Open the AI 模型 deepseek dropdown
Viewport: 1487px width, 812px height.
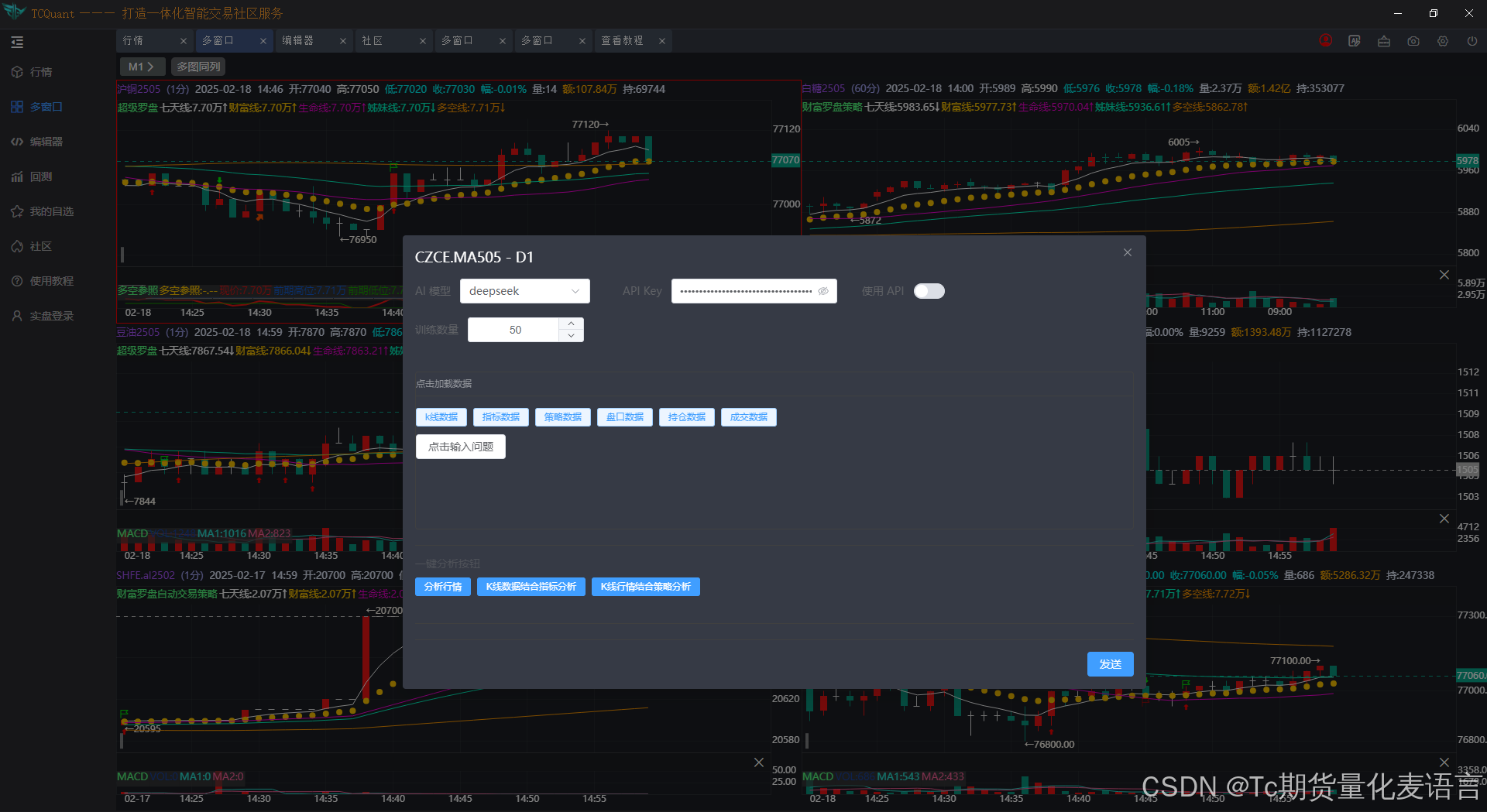pyautogui.click(x=525, y=291)
